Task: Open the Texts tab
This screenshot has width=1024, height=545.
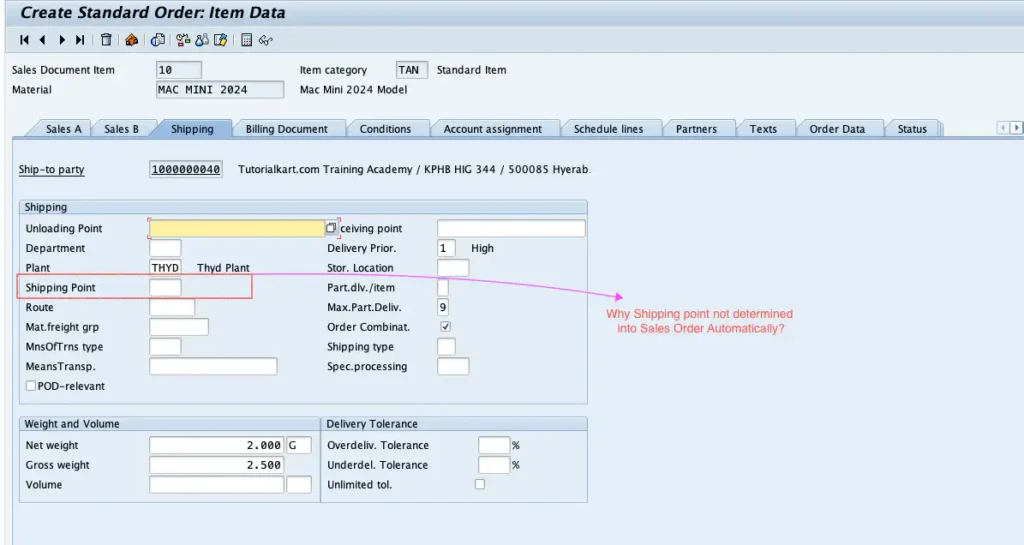Action: pyautogui.click(x=763, y=129)
